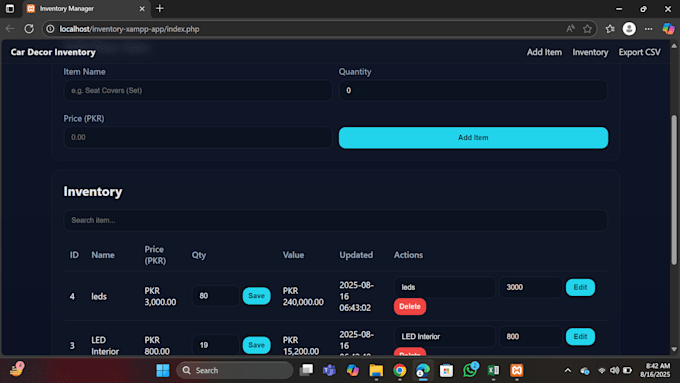680x383 pixels.
Task: Open the Windows Start menu
Action: 163,370
